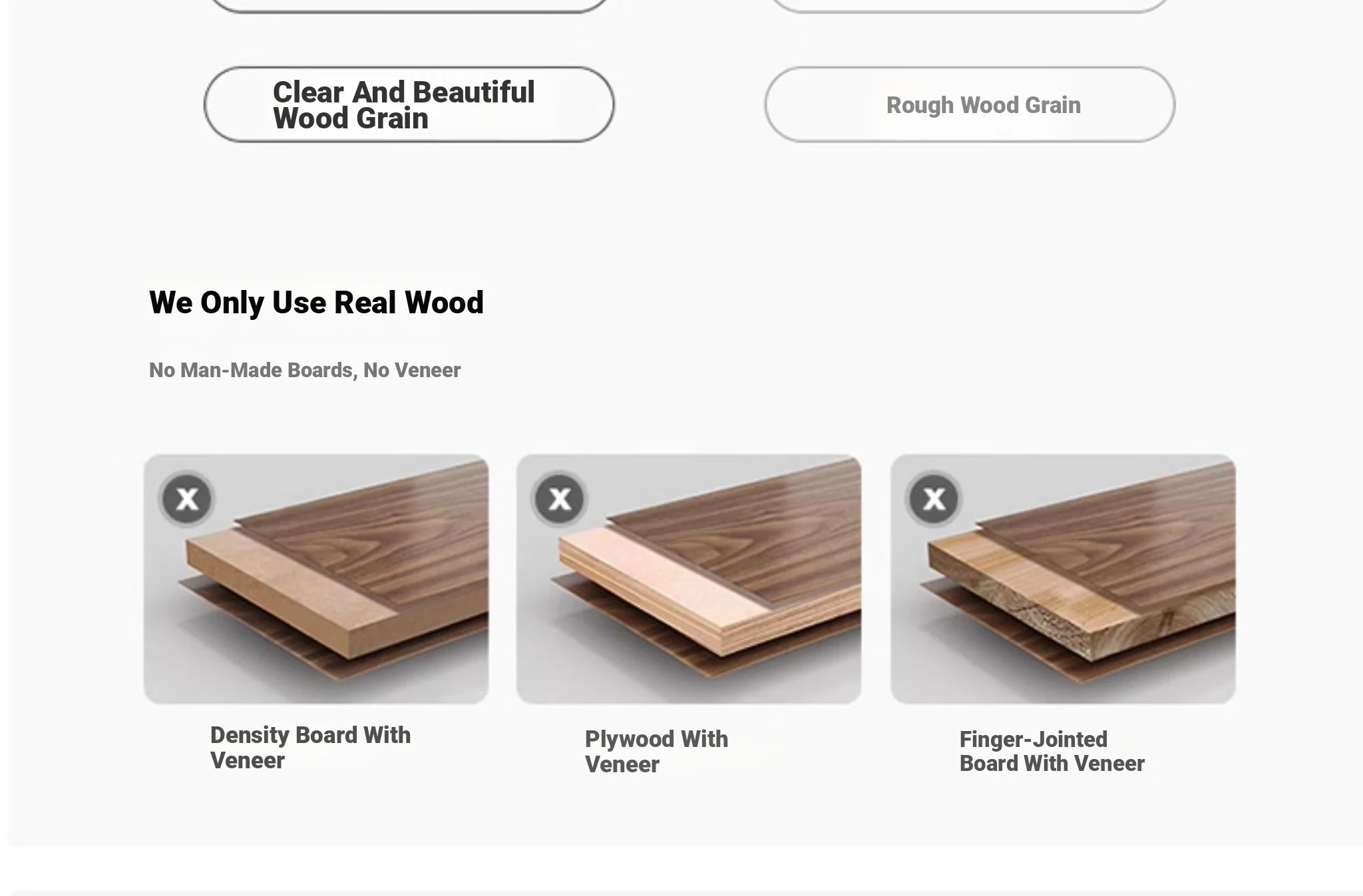The height and width of the screenshot is (896, 1363).
Task: Click the partially visible pill above Clear And Beautiful
Action: [x=409, y=5]
